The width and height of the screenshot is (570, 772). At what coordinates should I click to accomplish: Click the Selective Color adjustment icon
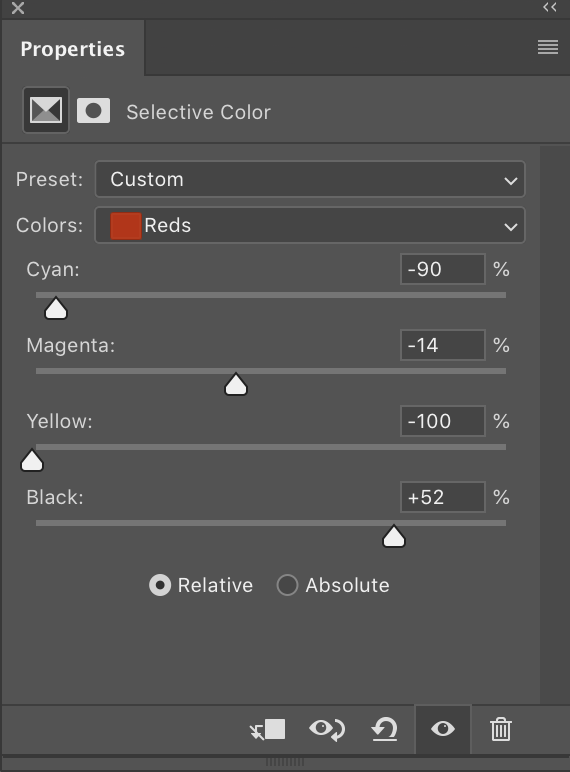coord(46,110)
